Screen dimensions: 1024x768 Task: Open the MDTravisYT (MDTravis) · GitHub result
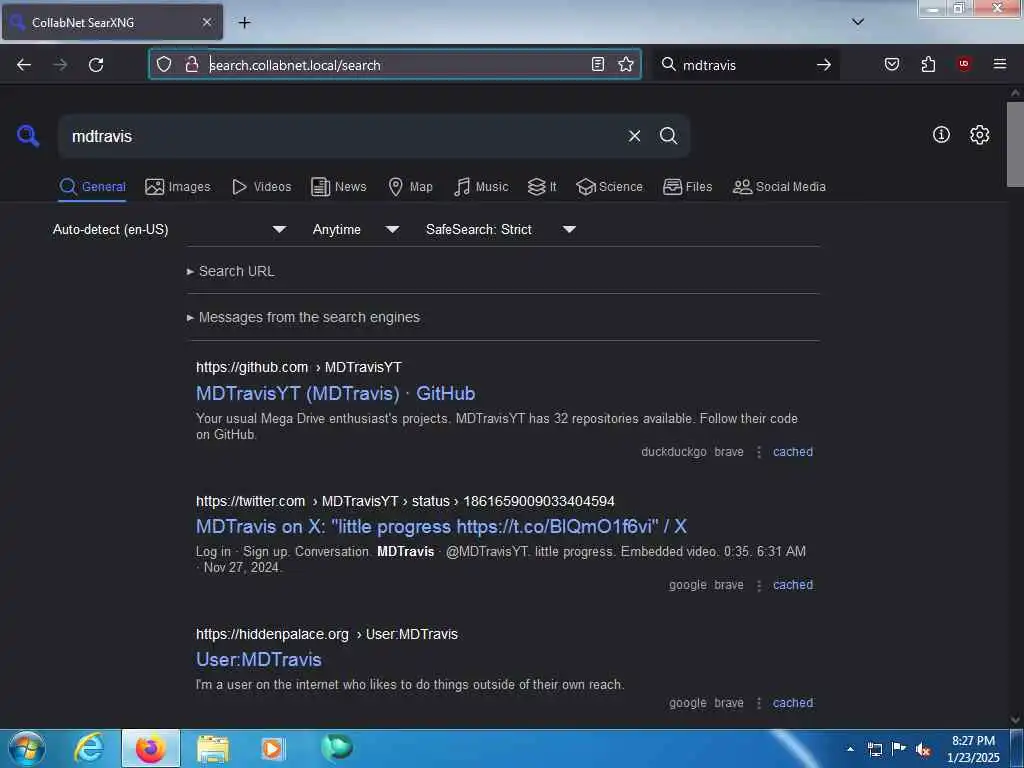coord(336,393)
